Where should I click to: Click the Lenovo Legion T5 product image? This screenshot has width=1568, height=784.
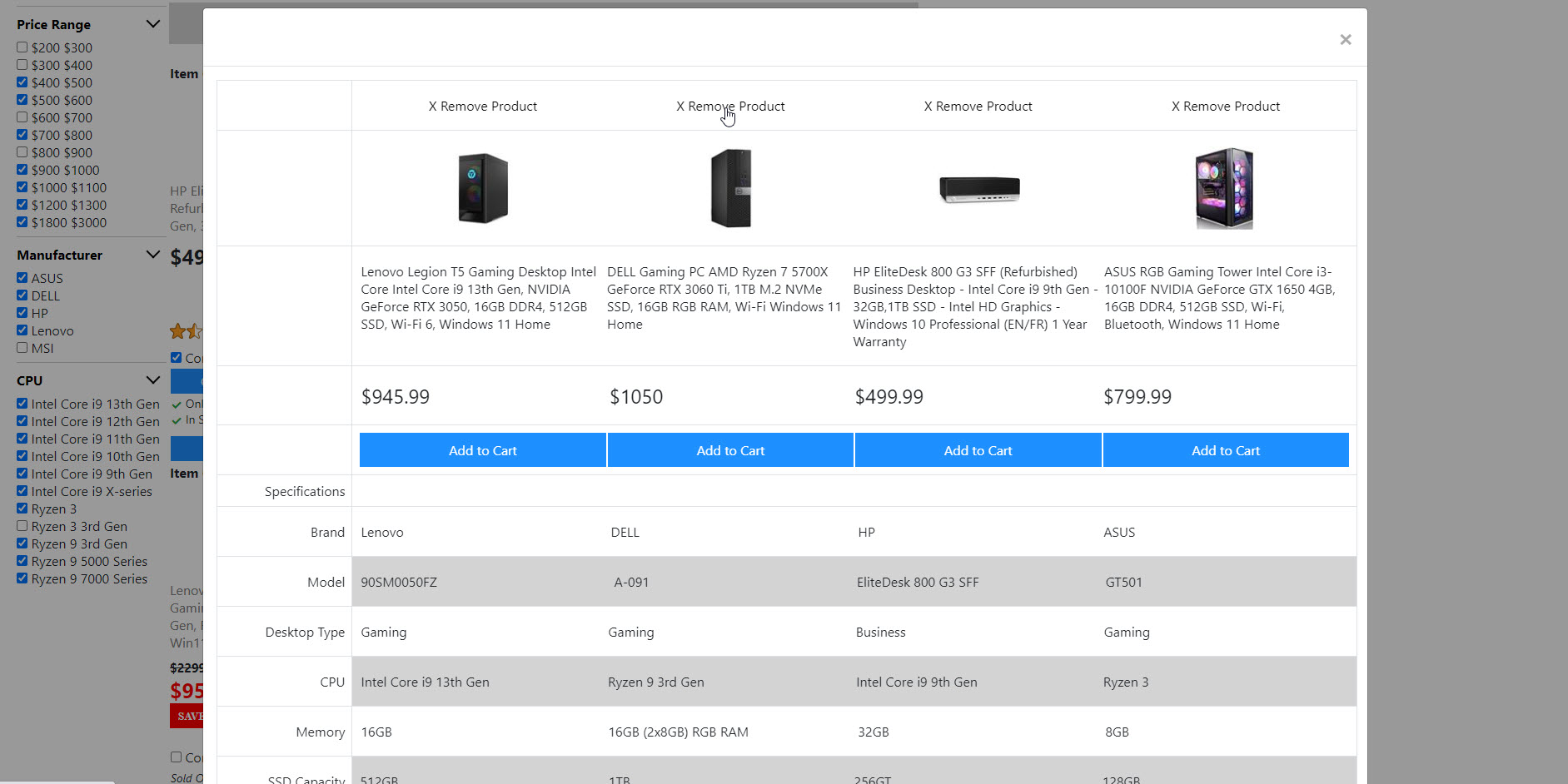[x=483, y=188]
